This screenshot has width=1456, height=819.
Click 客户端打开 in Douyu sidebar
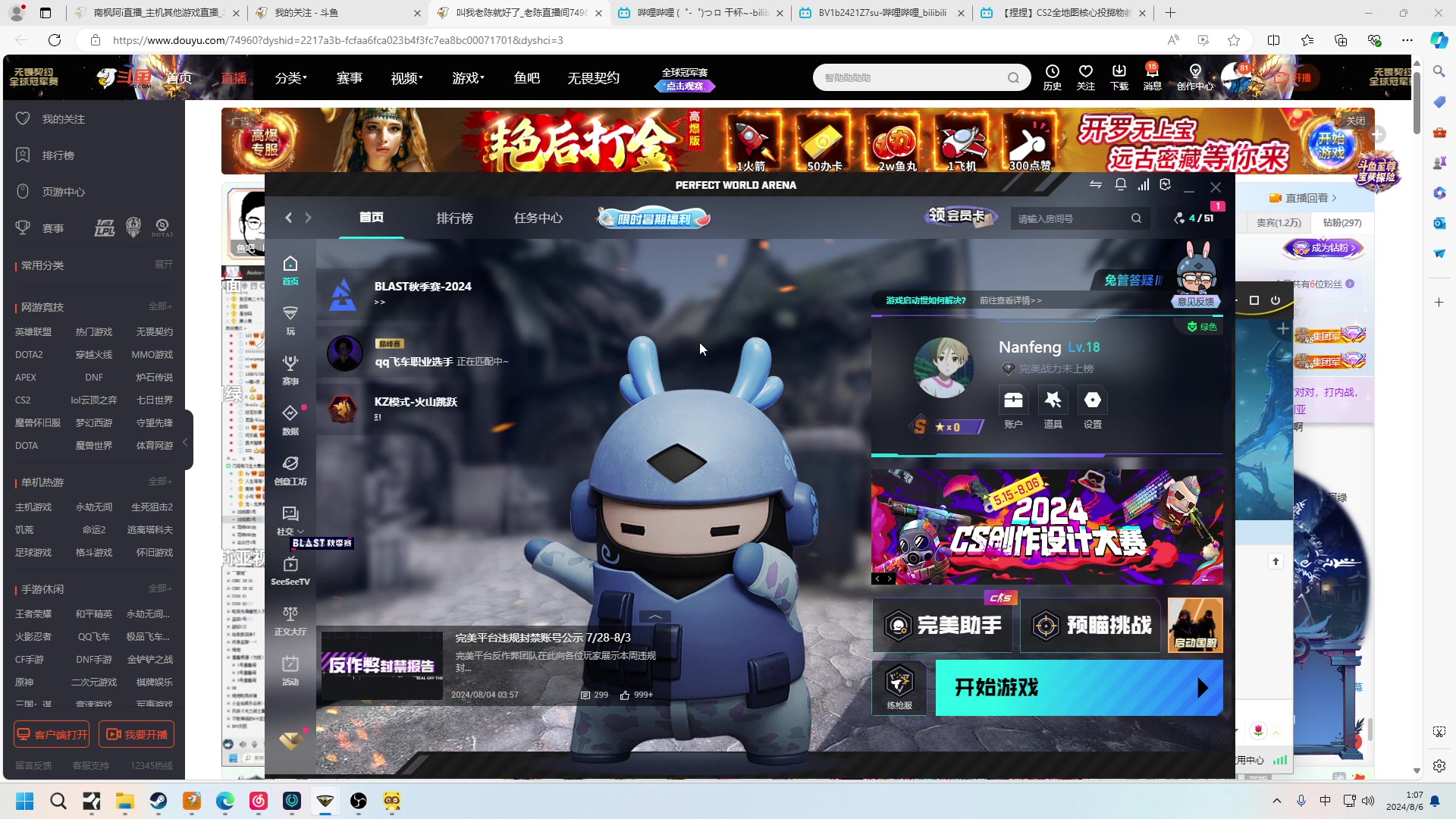pos(52,734)
